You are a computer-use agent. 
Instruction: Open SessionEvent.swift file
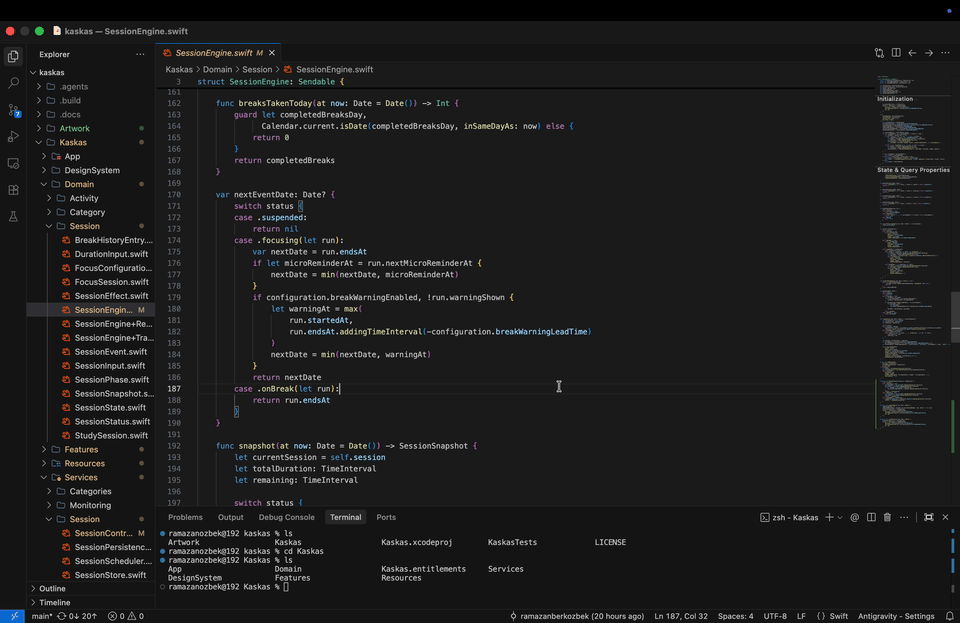click(111, 352)
